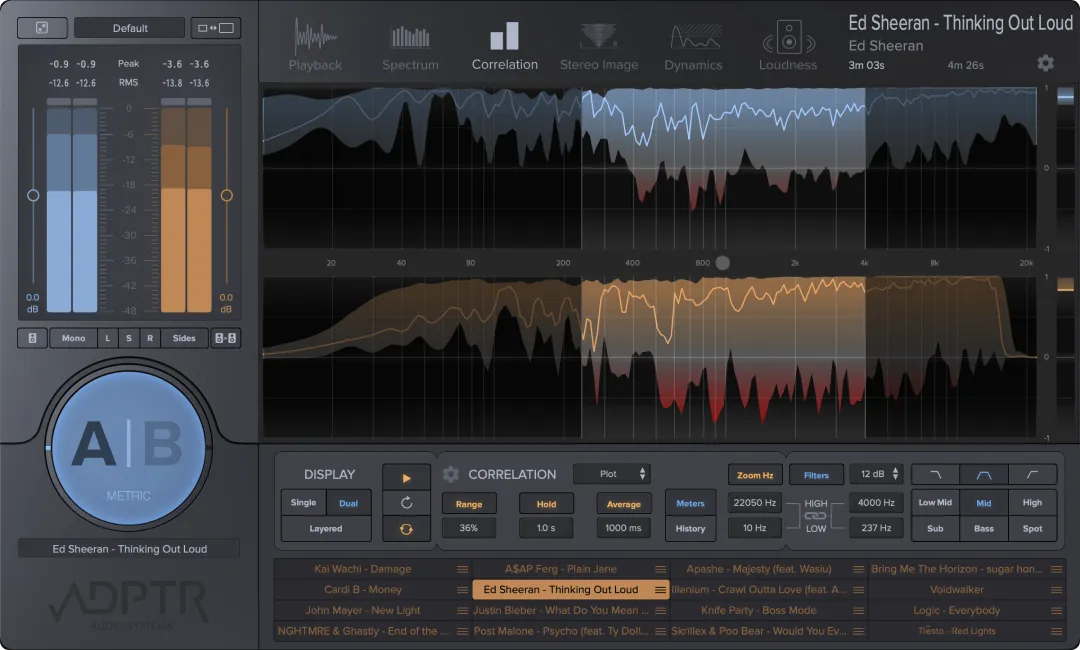Viewport: 1080px width, 650px height.
Task: Toggle the large A|B compare button
Action: pyautogui.click(x=128, y=448)
